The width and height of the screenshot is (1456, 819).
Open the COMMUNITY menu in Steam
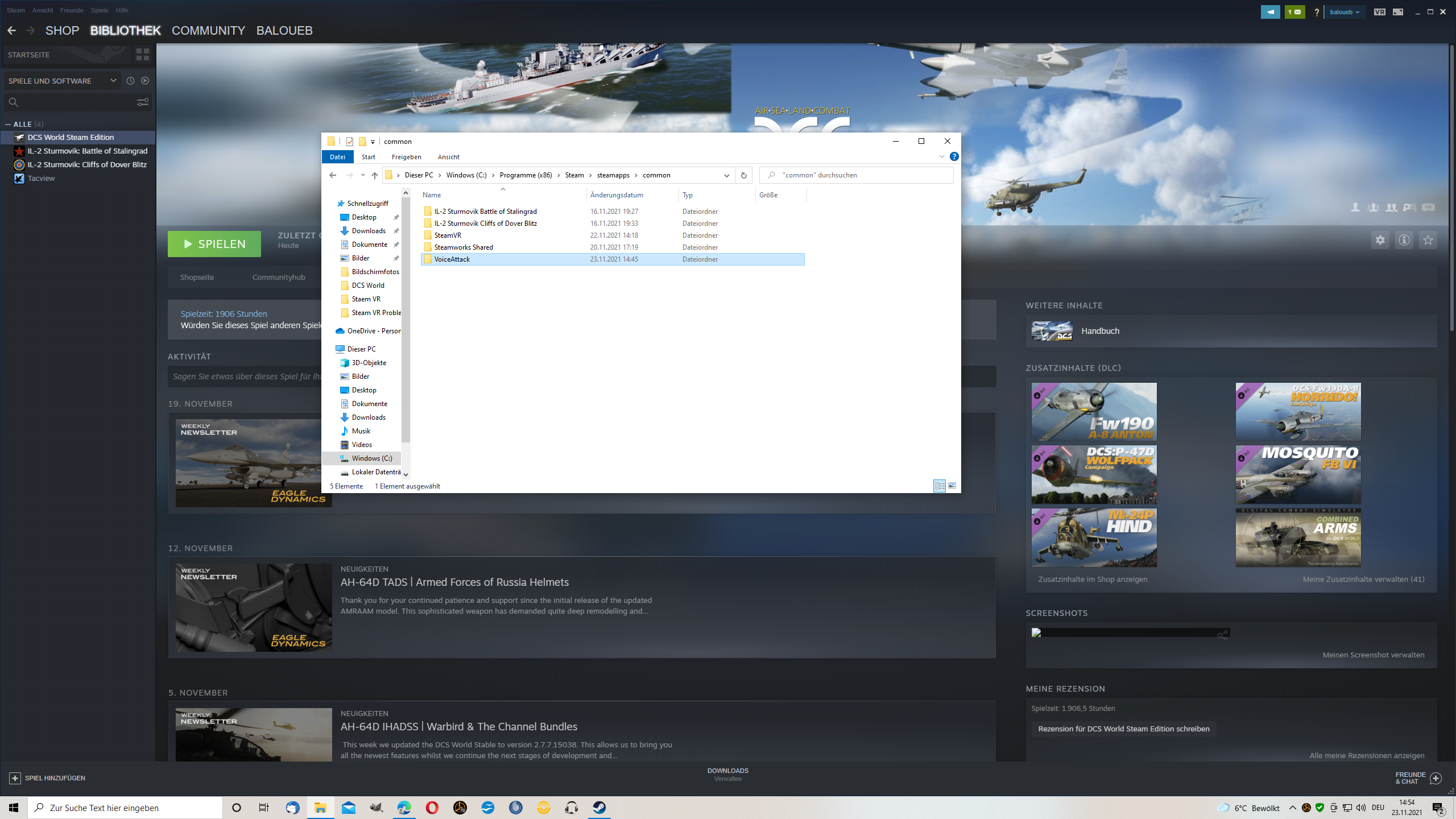coord(208,31)
